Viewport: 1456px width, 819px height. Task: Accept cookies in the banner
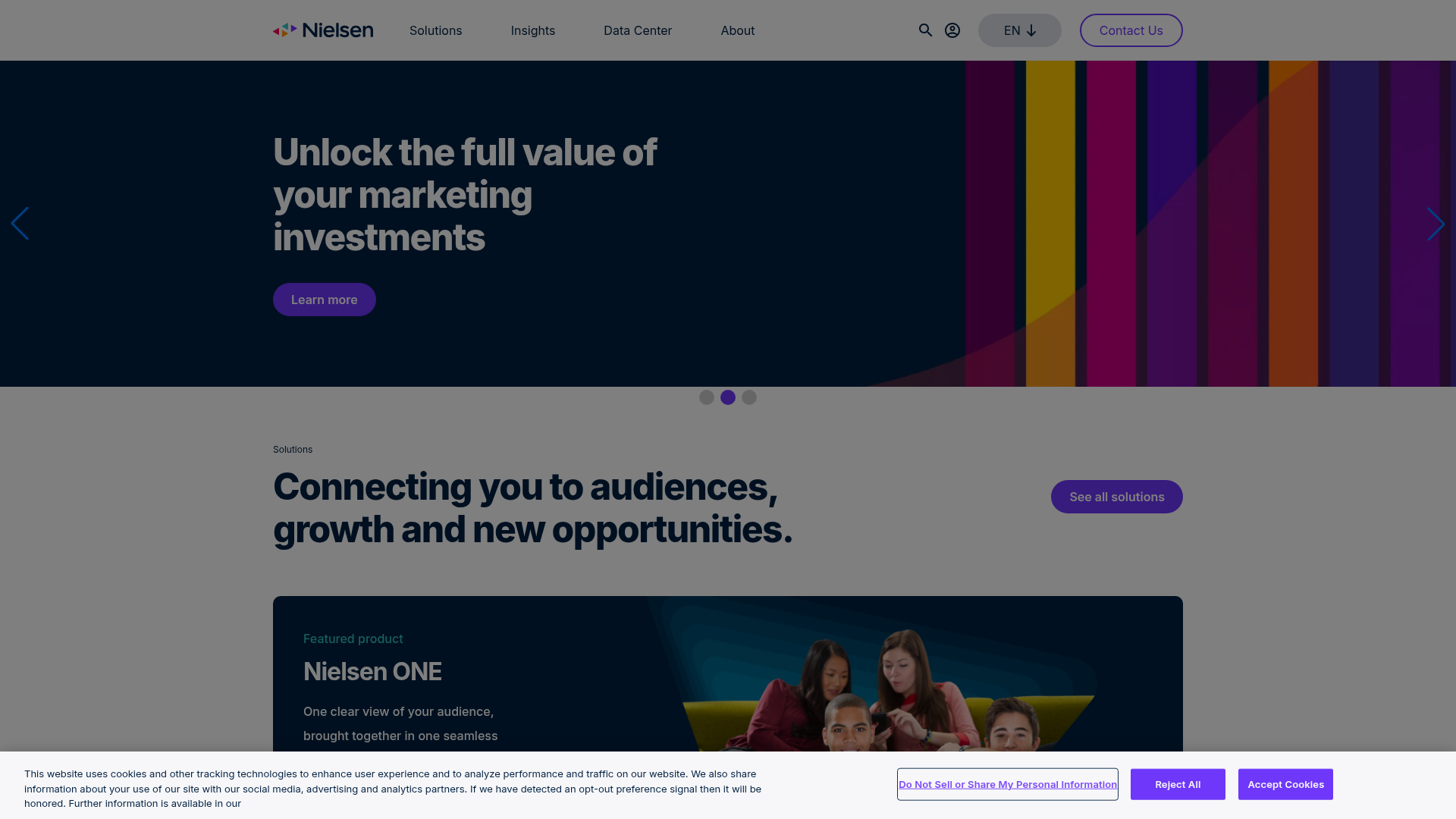tap(1285, 784)
